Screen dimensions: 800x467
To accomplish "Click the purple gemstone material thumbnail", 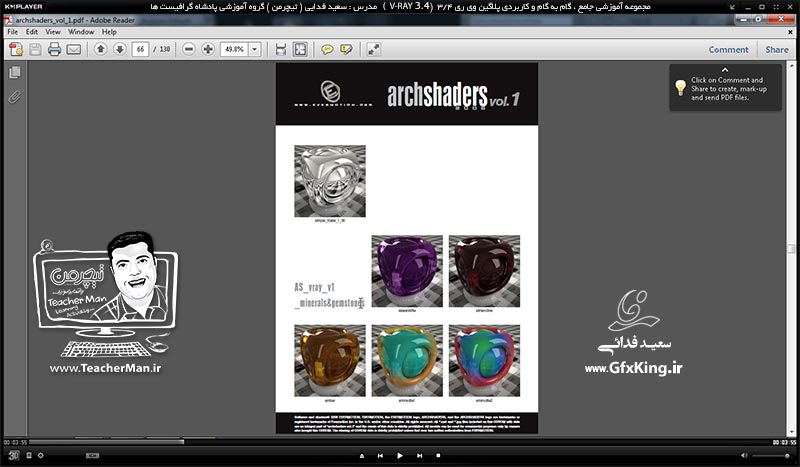I will pos(407,271).
